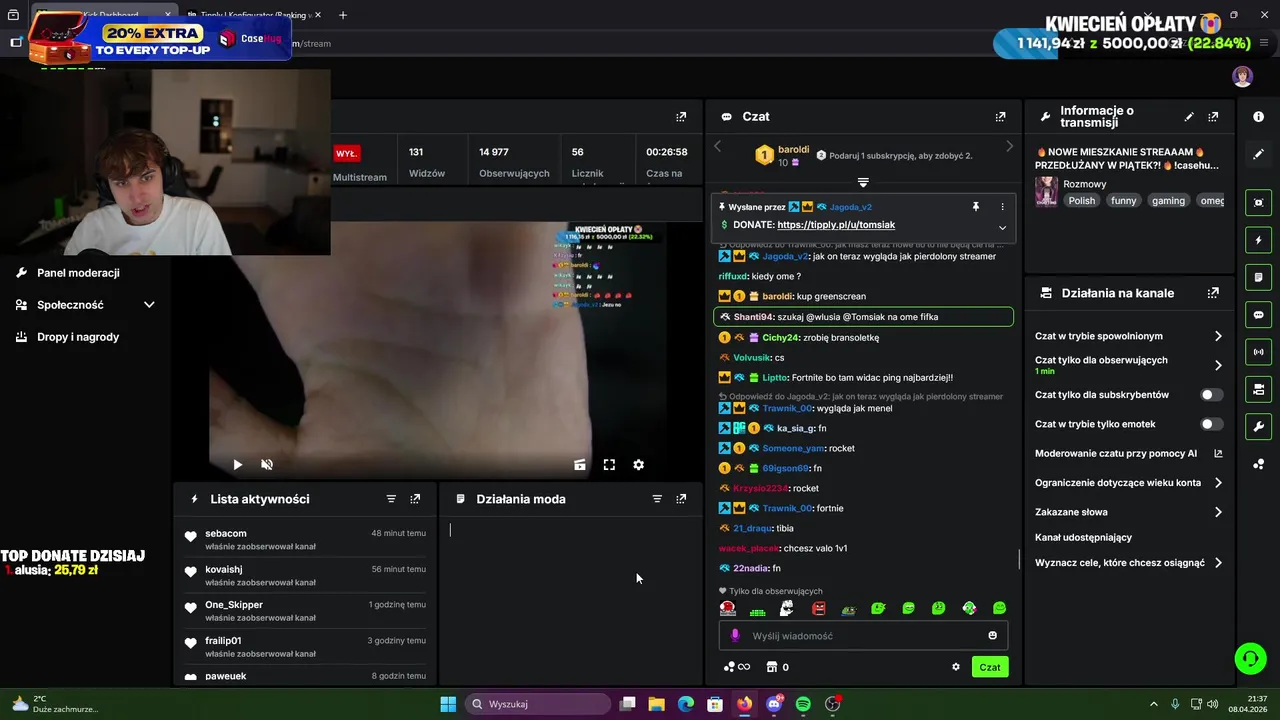Screen dimensions: 1280x720
Task: Show the next chat leaderboard slide
Action: click(x=1008, y=147)
